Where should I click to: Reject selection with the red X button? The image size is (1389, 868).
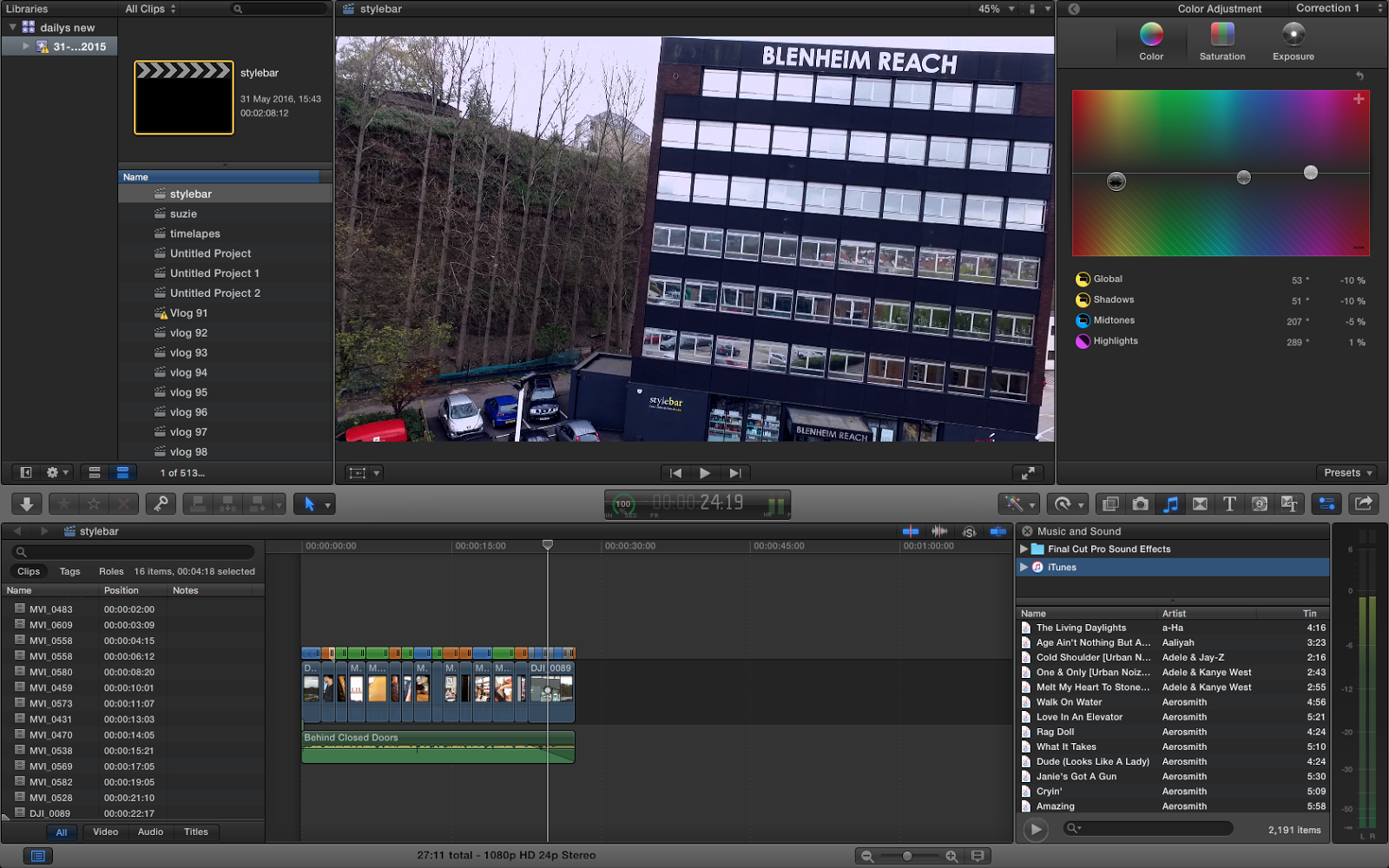click(x=123, y=504)
